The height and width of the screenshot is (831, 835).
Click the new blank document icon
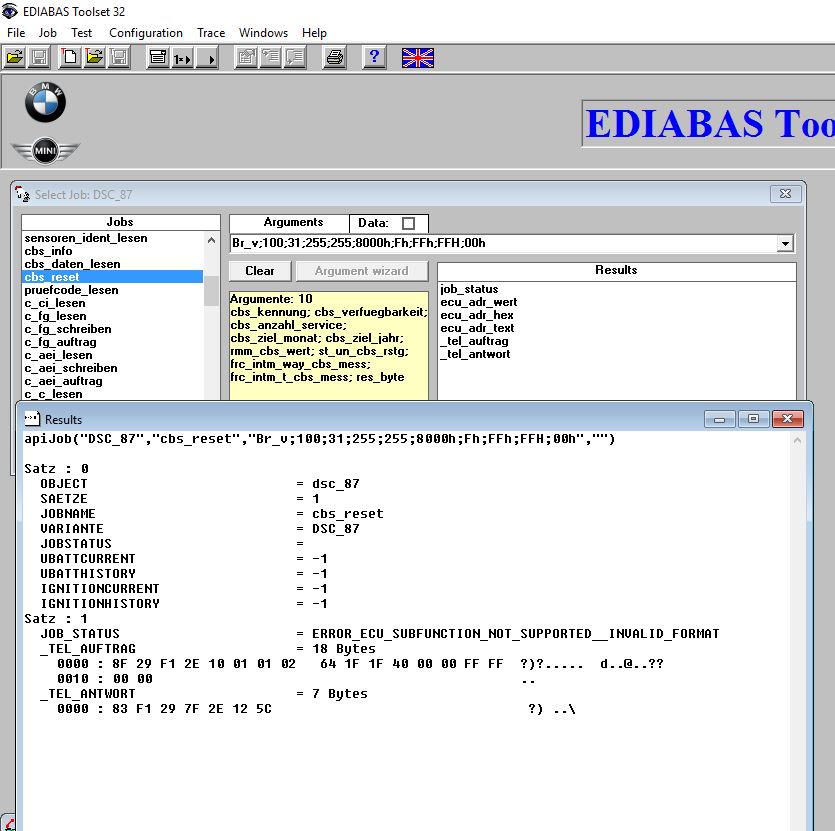coord(69,58)
